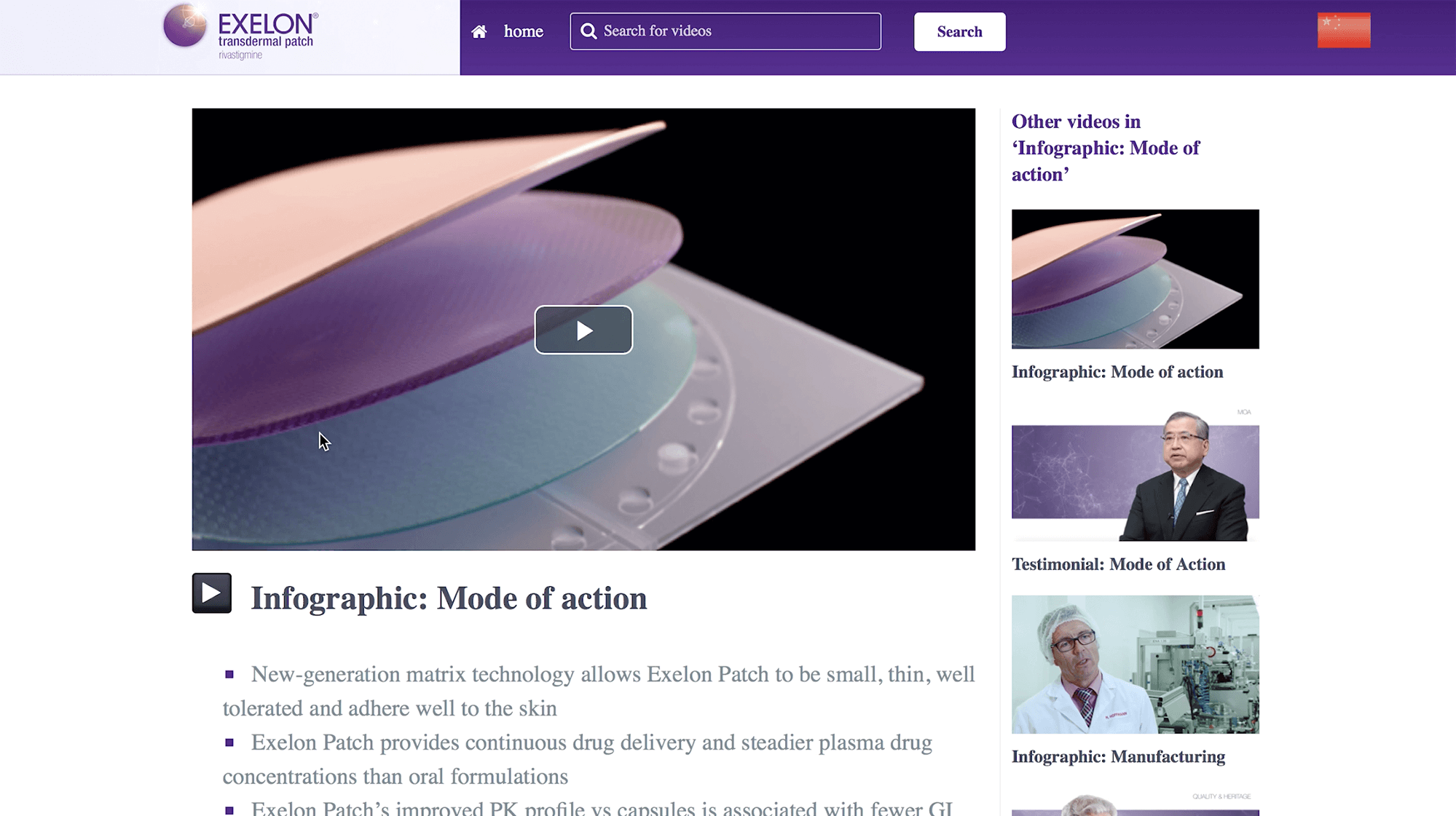Viewport: 1456px width, 816px height.
Task: Click the main video preview image area
Action: [583, 329]
